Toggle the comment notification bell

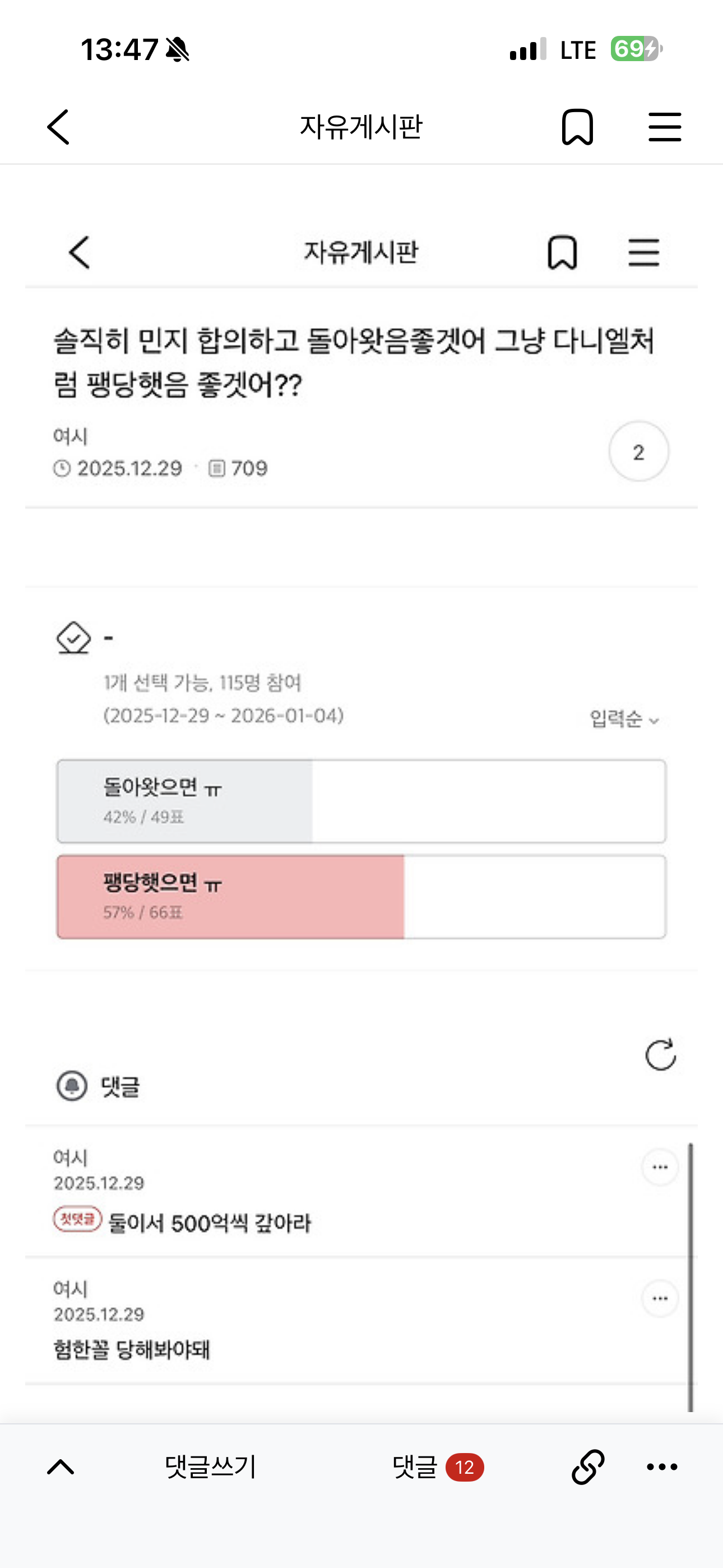72,1086
